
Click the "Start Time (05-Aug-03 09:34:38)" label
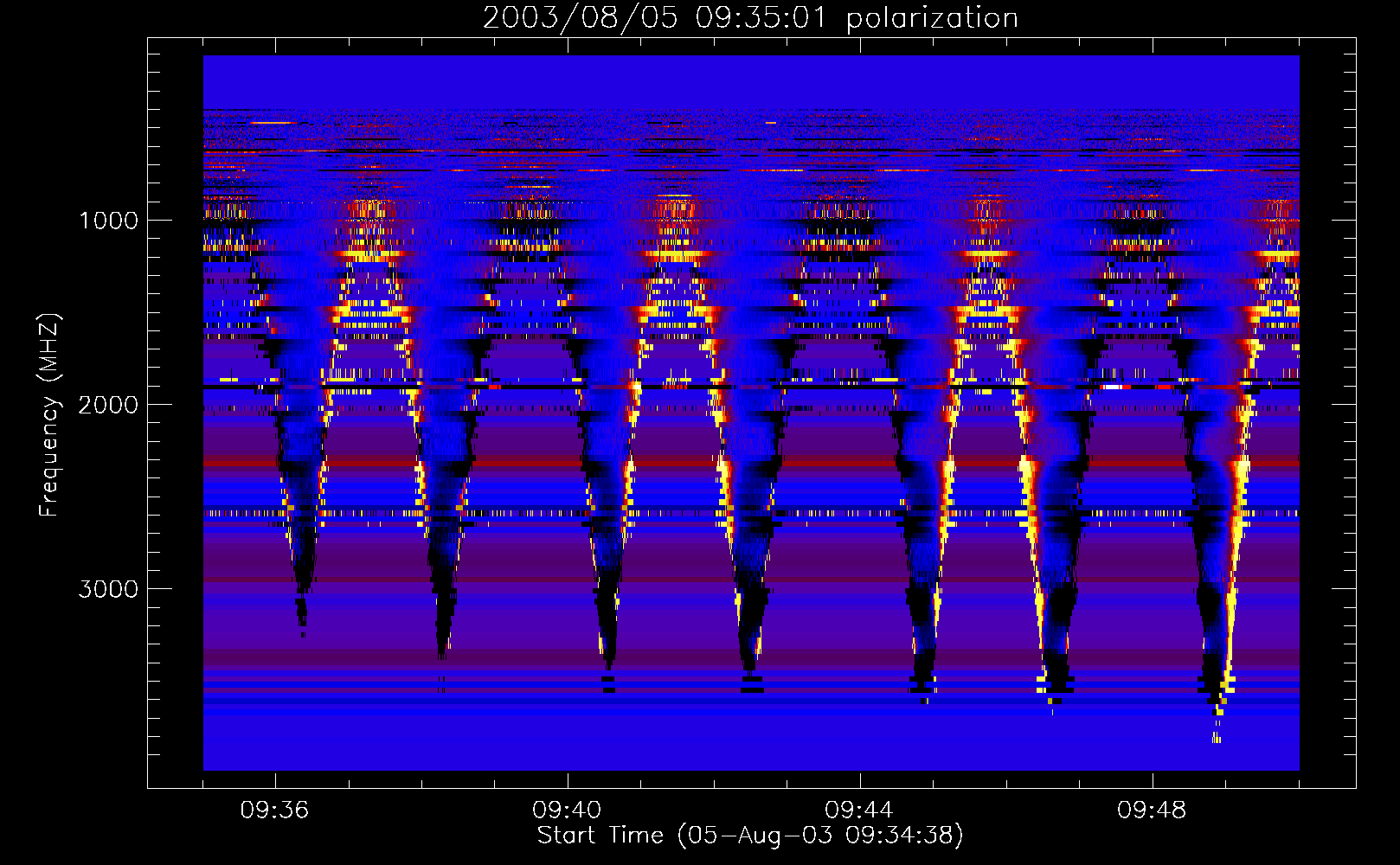(x=750, y=836)
